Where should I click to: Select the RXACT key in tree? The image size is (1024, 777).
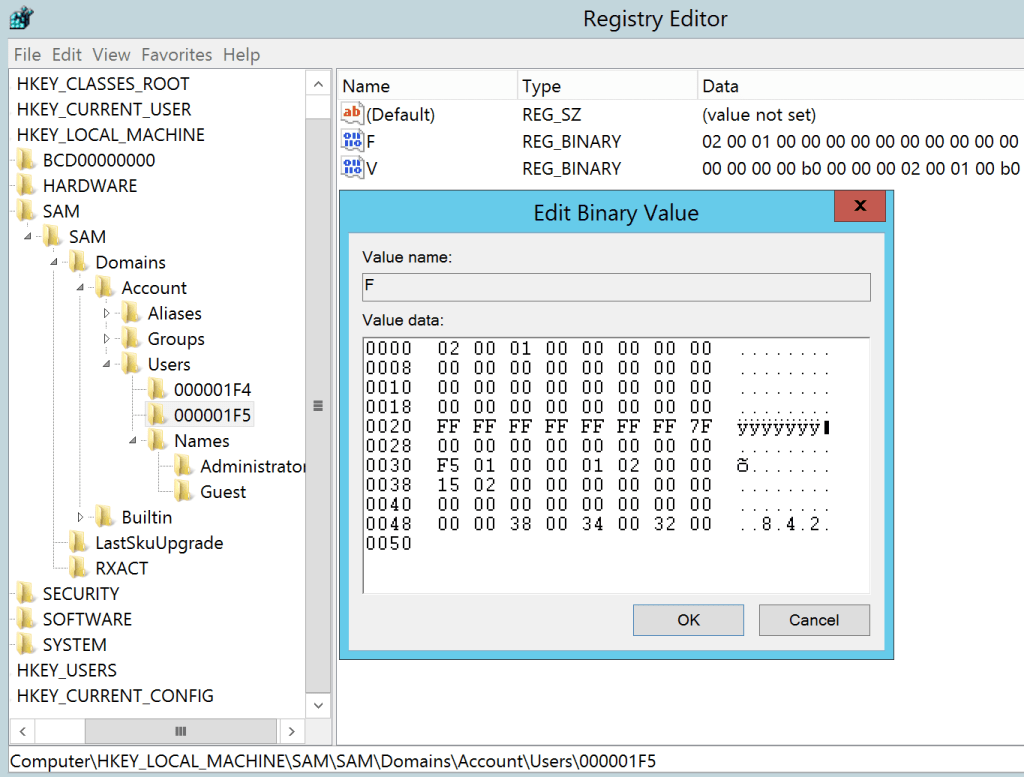point(121,568)
